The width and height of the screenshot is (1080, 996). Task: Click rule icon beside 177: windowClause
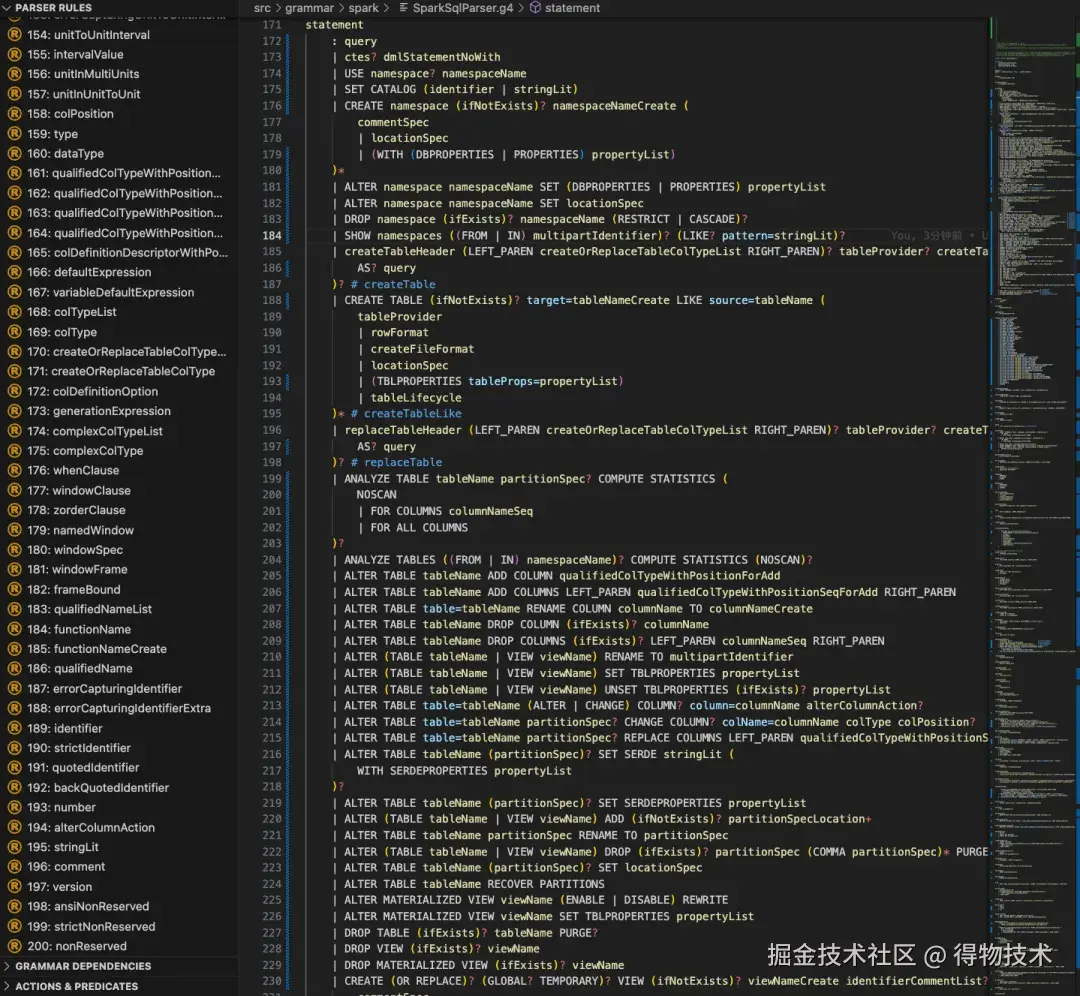[14, 490]
